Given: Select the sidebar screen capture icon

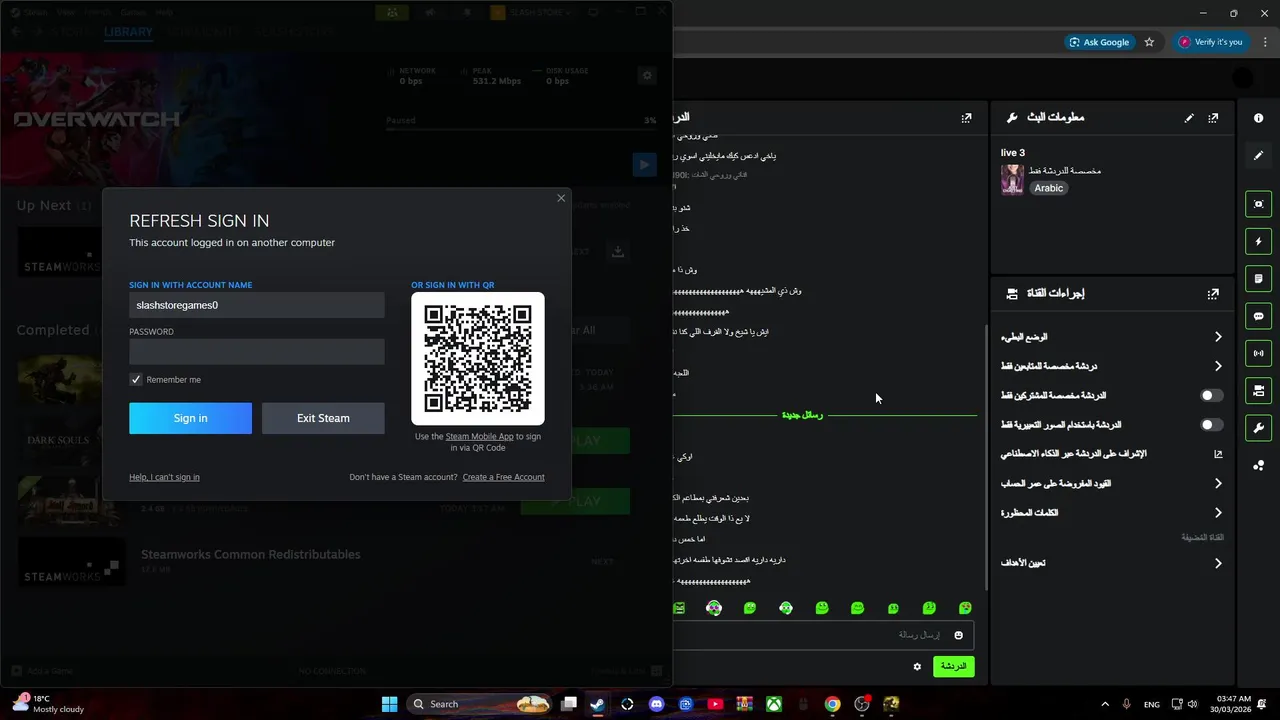Looking at the screenshot, I should (1258, 204).
